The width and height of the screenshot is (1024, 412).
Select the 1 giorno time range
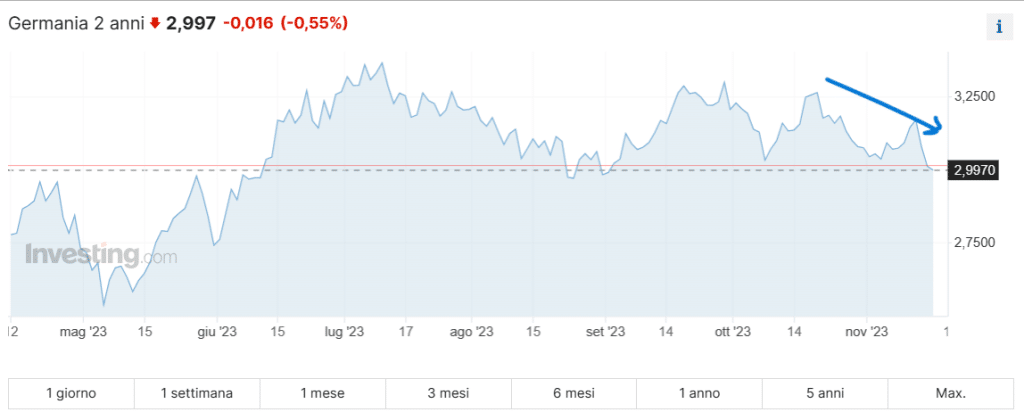(71, 393)
